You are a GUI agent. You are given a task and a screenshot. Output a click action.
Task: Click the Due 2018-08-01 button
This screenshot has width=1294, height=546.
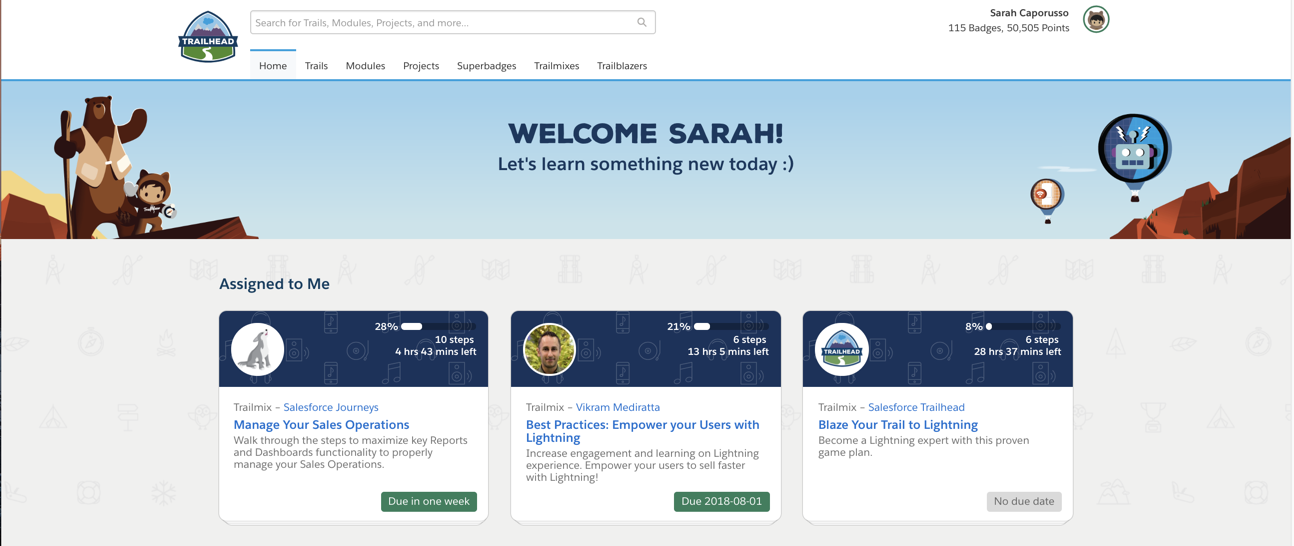721,501
